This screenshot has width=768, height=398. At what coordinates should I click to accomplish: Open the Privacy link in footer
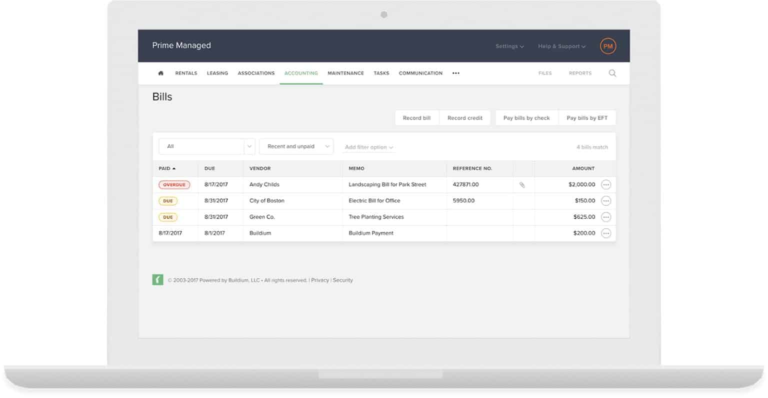(x=320, y=280)
